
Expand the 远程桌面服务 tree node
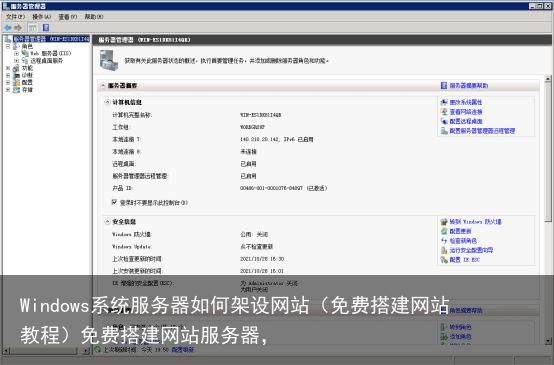point(16,61)
